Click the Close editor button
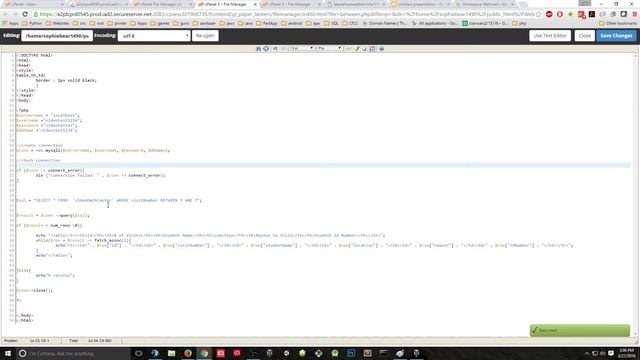The image size is (640, 360). pyautogui.click(x=584, y=36)
